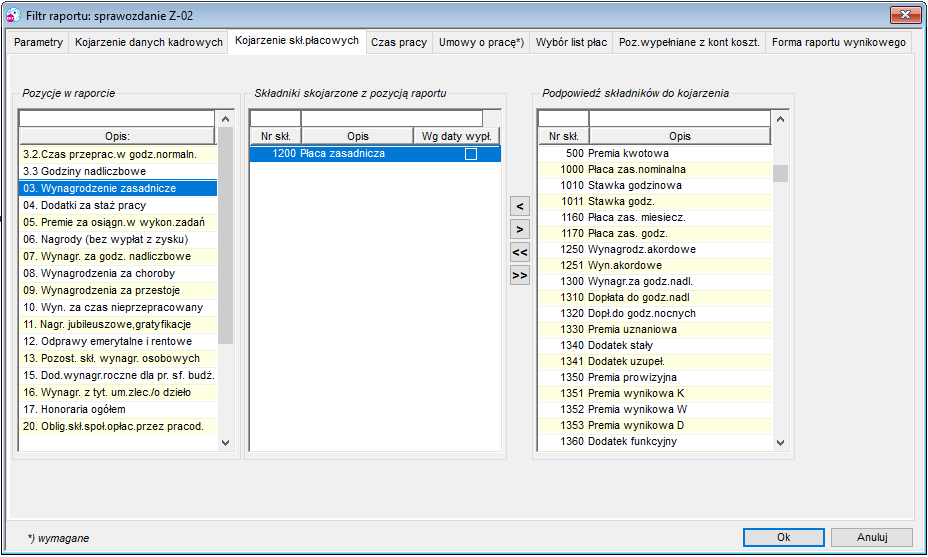Select row '09. Wynagrodzenia za przestoje'
The height and width of the screenshot is (557, 928).
pos(118,291)
